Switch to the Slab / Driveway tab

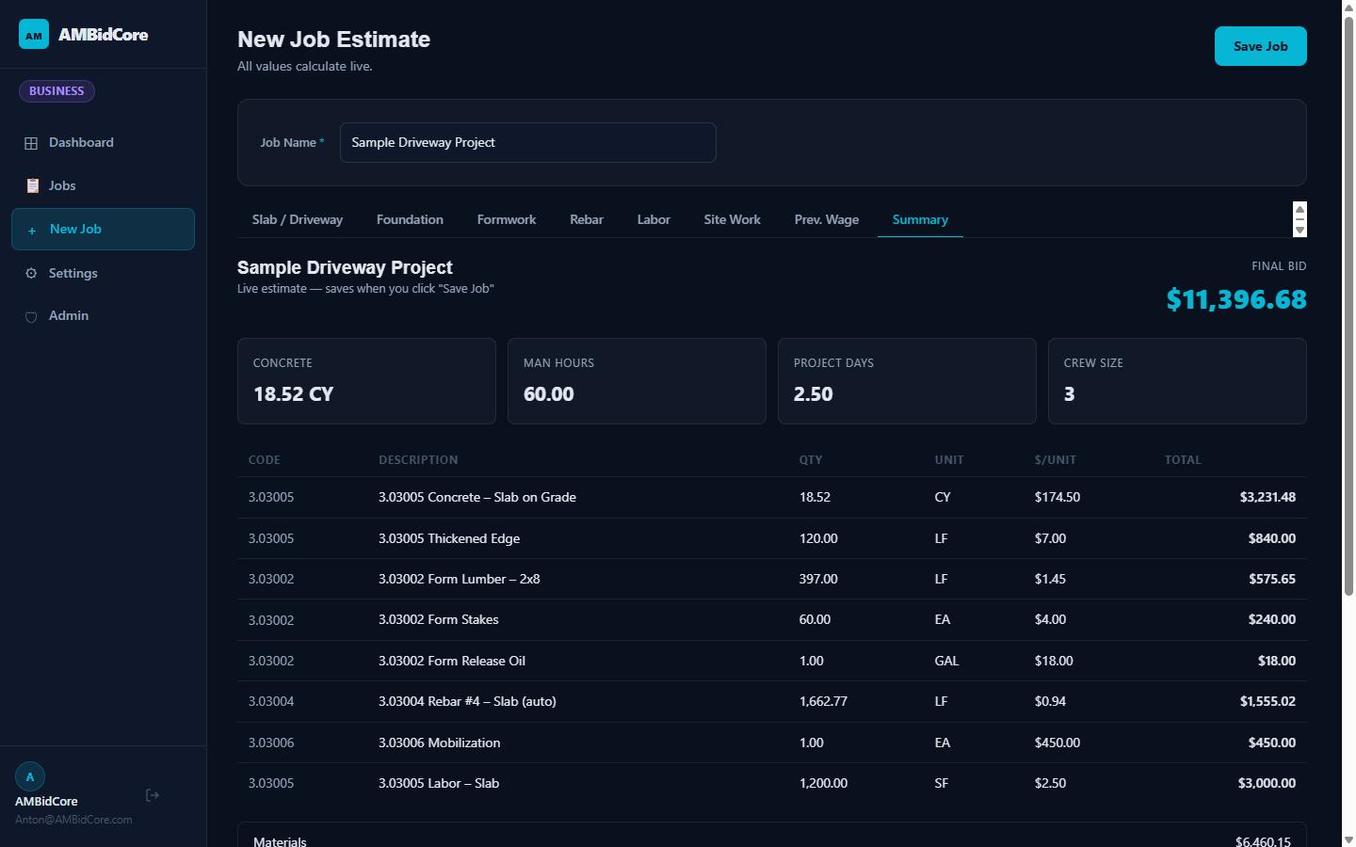pyautogui.click(x=297, y=219)
